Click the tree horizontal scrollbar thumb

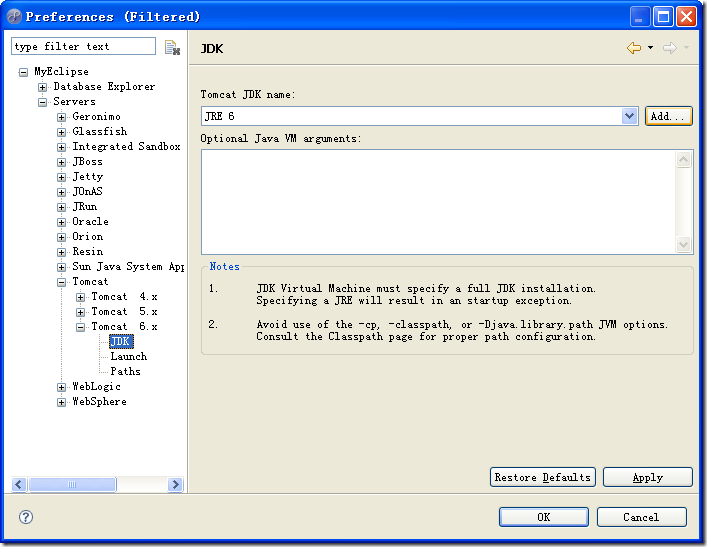pyautogui.click(x=72, y=484)
